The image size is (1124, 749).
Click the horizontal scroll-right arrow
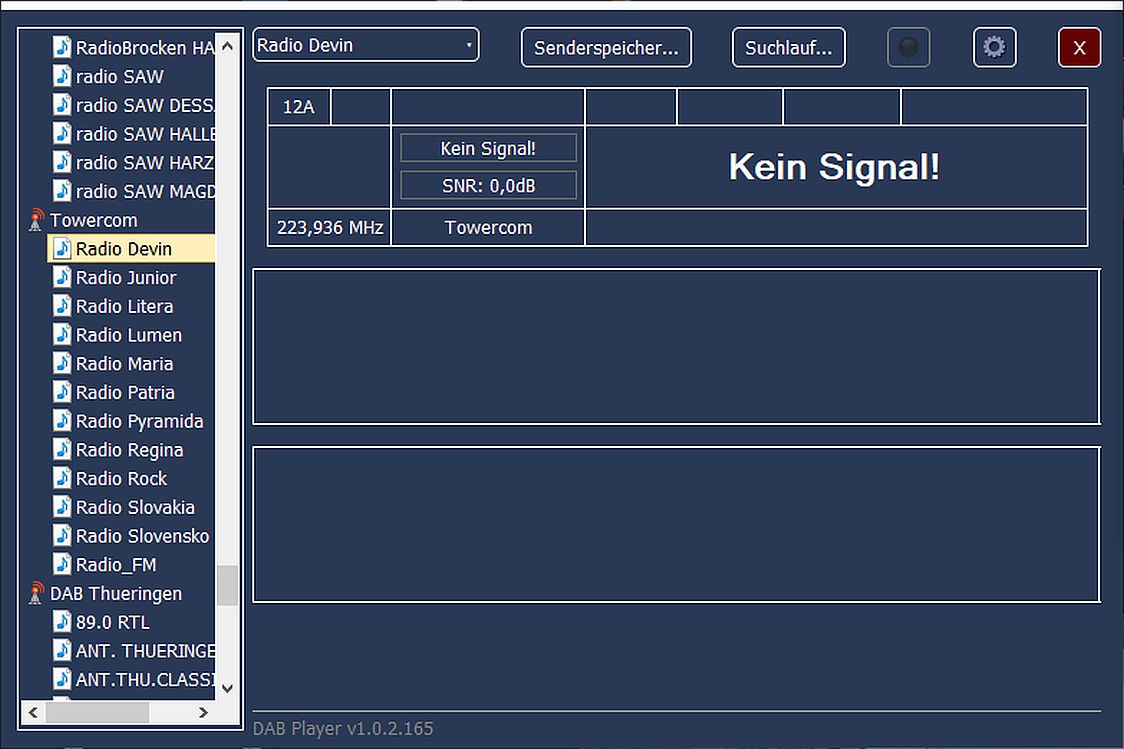point(204,712)
